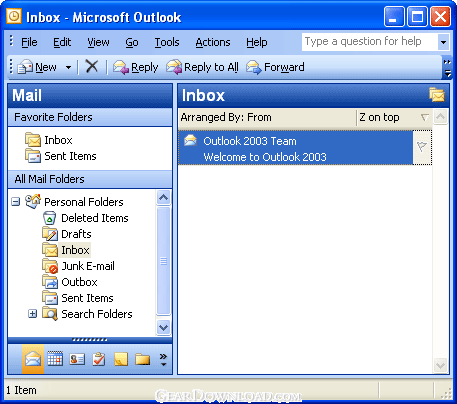The width and height of the screenshot is (457, 404).
Task: Click the Delete X toolbar icon
Action: click(92, 66)
